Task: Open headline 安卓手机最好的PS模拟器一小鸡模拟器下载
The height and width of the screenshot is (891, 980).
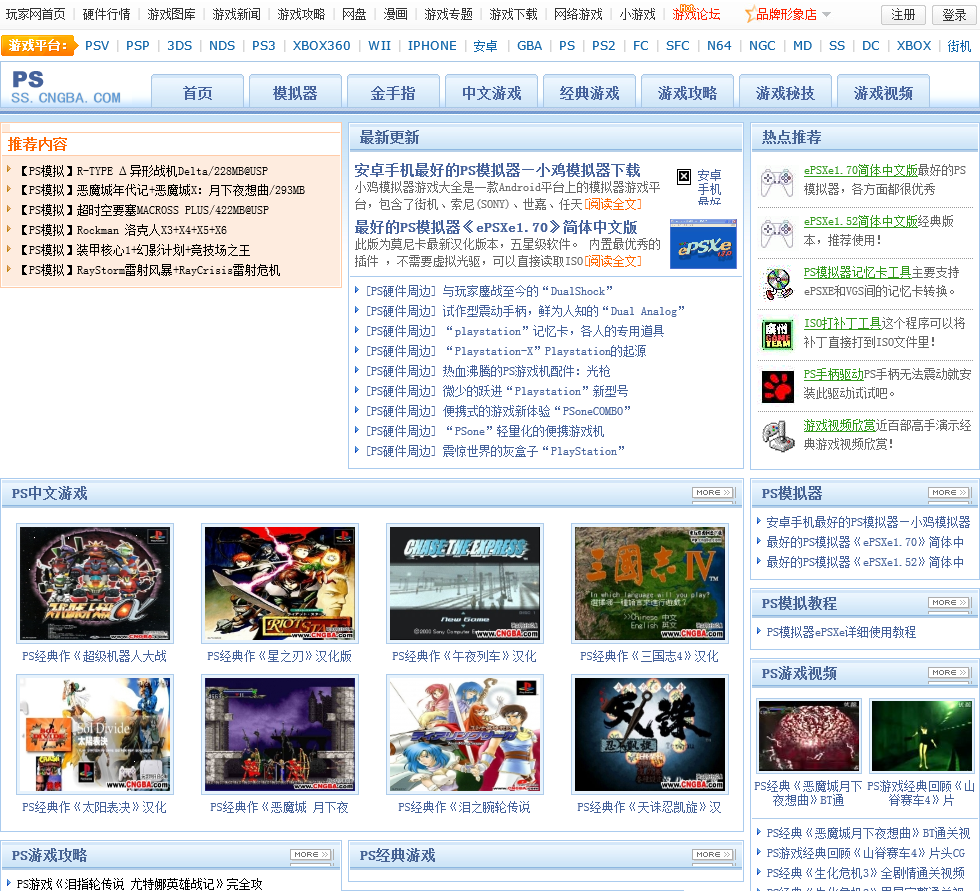Action: pyautogui.click(x=498, y=170)
